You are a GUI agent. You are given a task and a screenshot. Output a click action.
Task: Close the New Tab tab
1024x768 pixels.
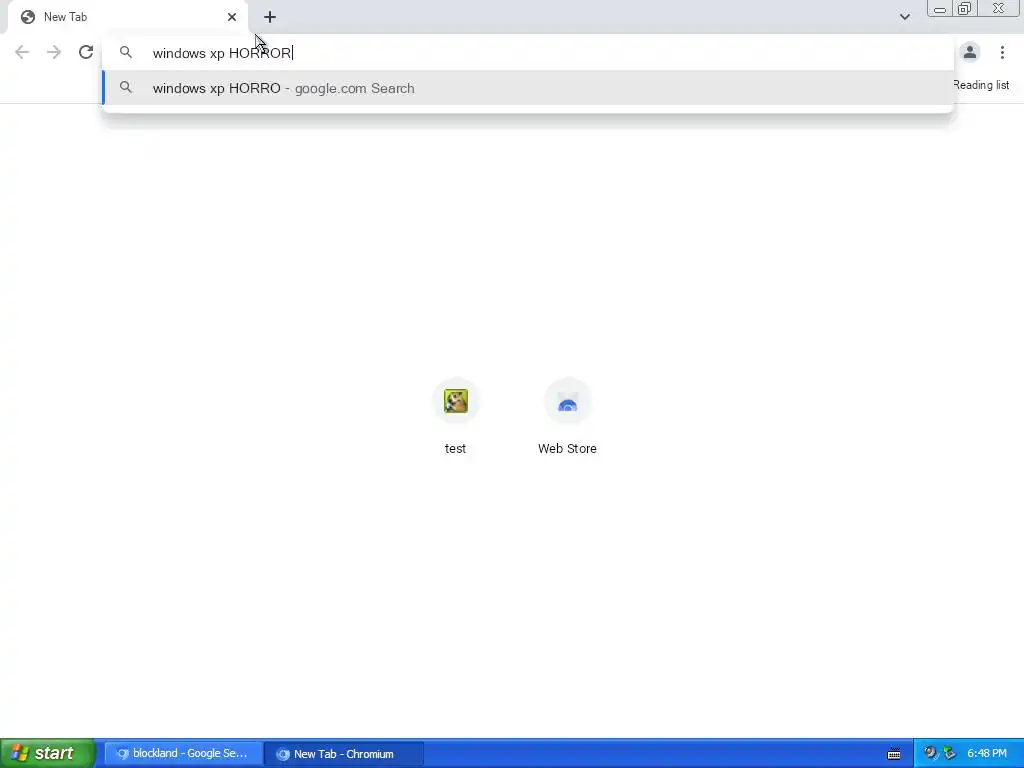click(x=232, y=17)
